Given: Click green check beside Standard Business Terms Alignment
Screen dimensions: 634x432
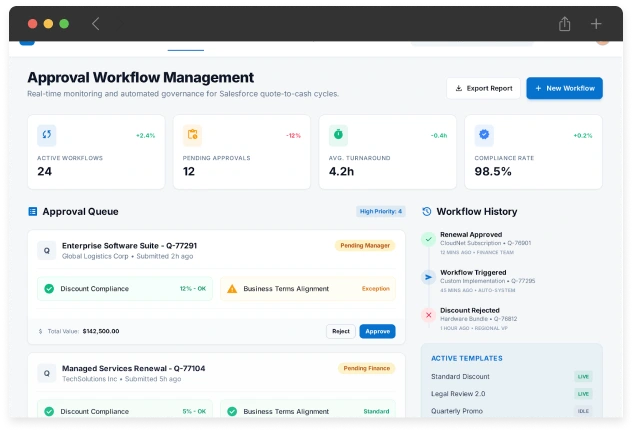Looking at the screenshot, I should 232,411.
